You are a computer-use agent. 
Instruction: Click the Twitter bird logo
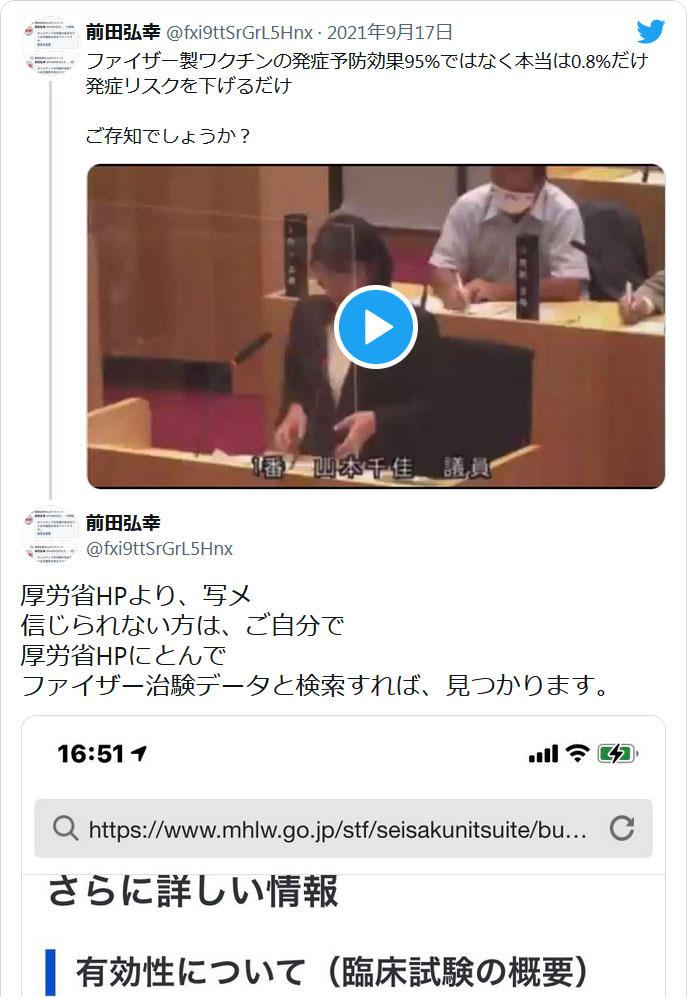pyautogui.click(x=651, y=31)
